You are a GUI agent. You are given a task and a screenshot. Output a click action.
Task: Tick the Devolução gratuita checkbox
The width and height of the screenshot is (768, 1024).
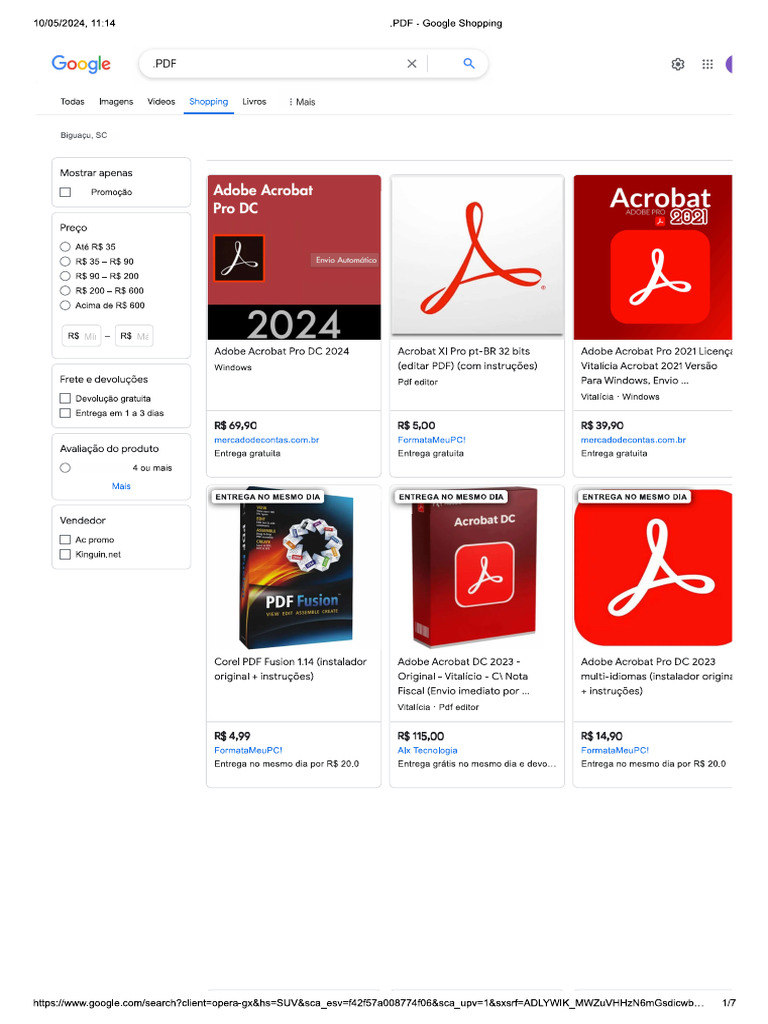(x=65, y=398)
